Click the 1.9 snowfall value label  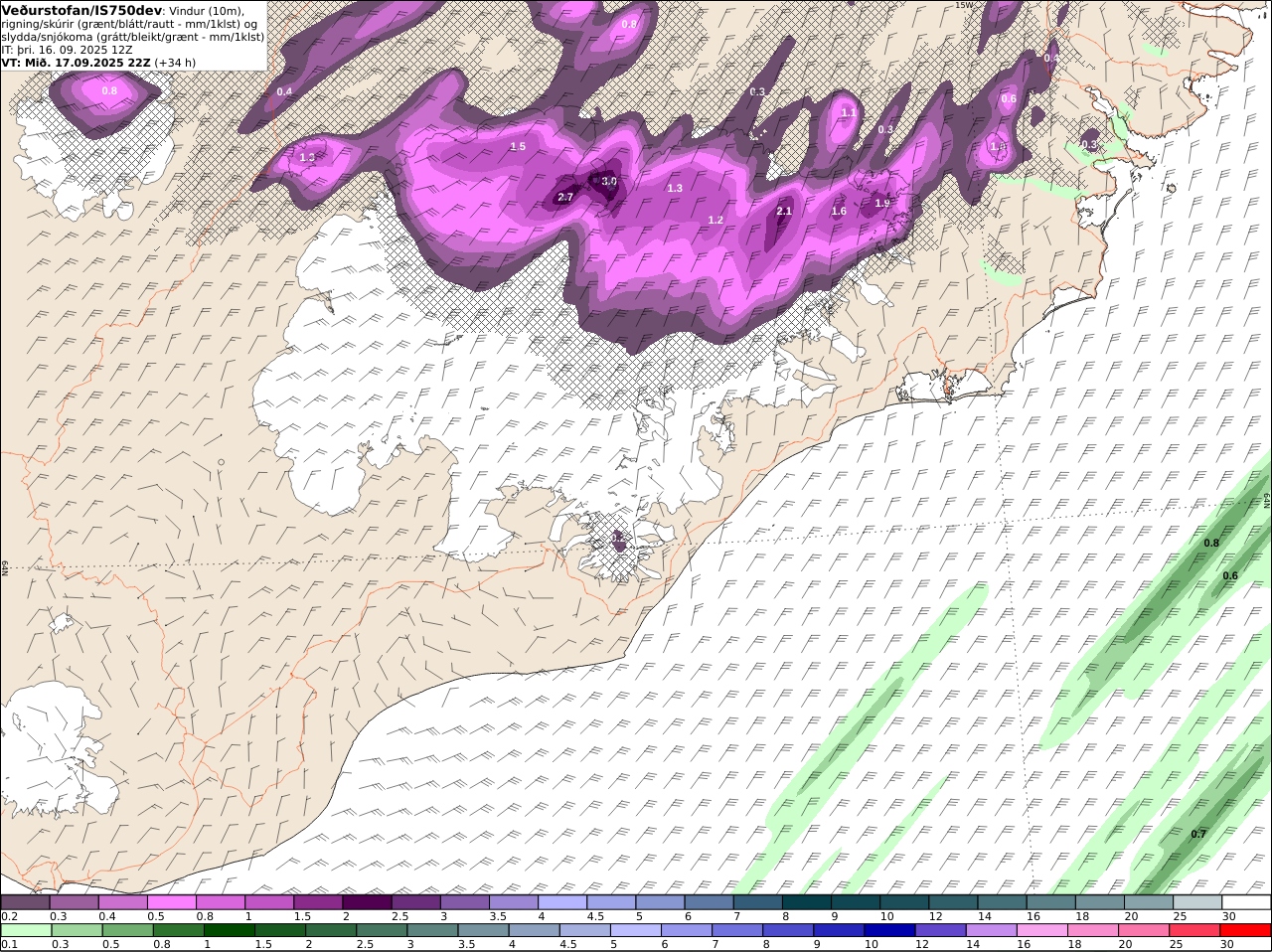pos(882,203)
